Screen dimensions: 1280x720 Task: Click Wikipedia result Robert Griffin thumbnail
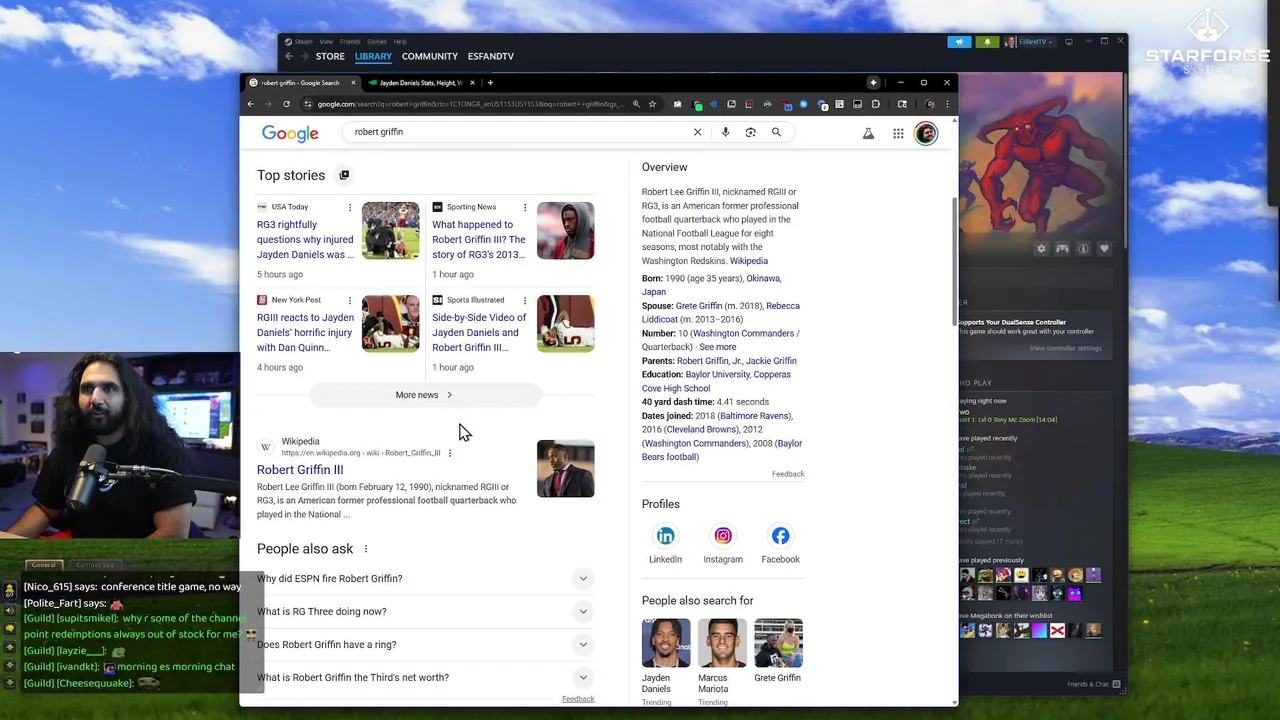pyautogui.click(x=565, y=469)
